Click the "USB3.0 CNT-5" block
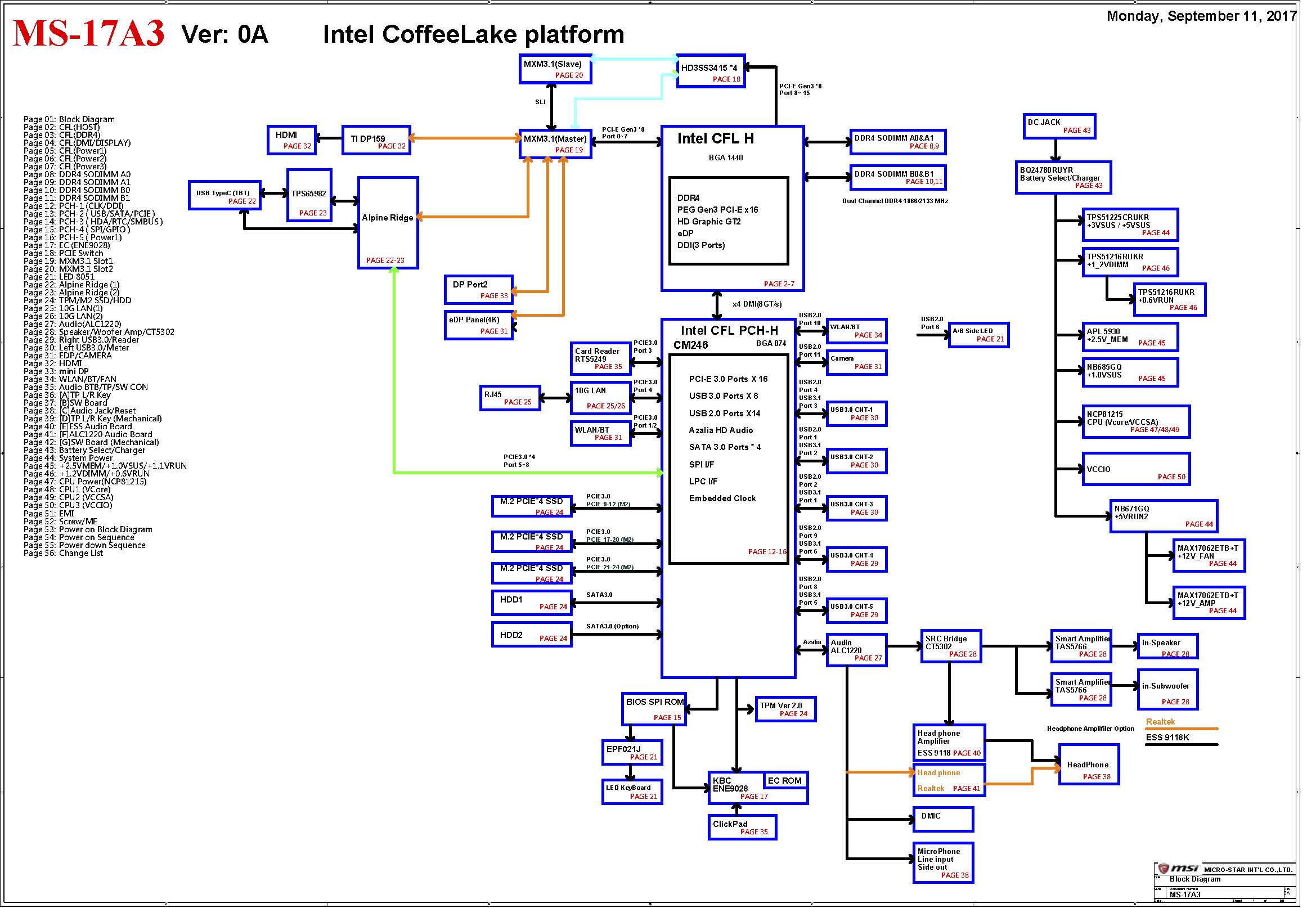1316x908 pixels. coord(856,610)
